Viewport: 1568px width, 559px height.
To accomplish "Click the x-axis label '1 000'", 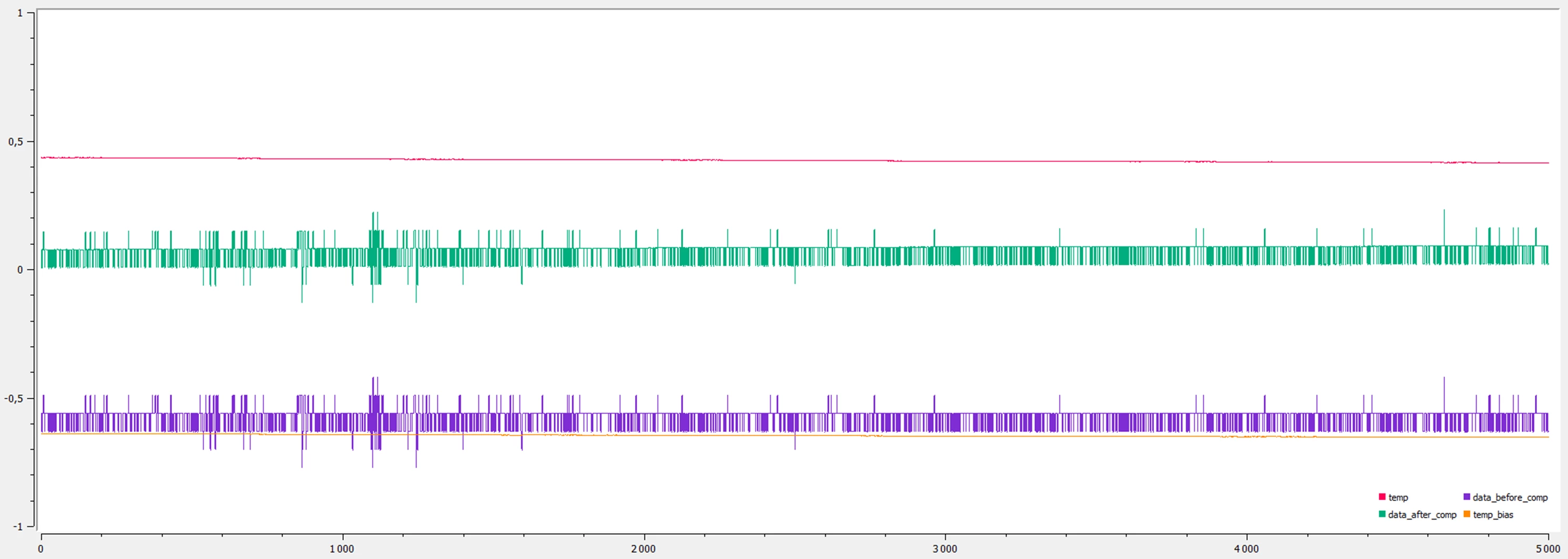I will [341, 548].
